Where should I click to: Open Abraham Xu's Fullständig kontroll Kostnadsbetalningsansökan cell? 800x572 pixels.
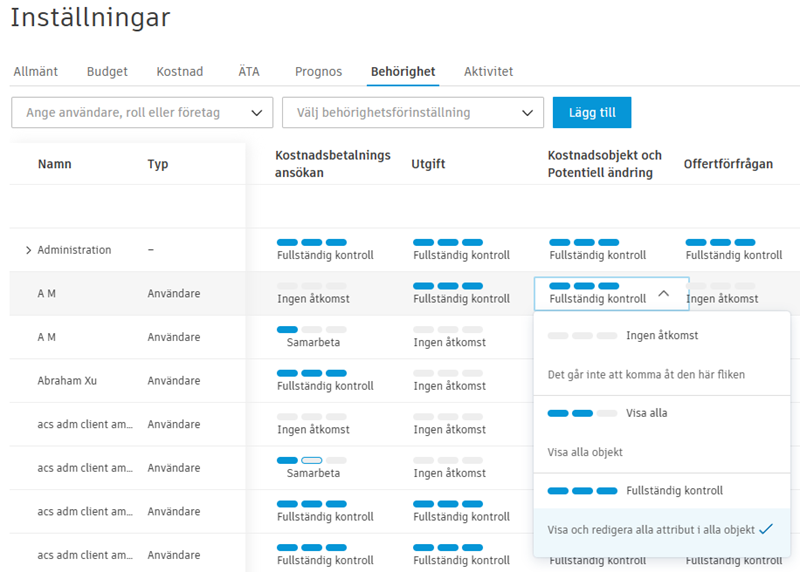(325, 380)
